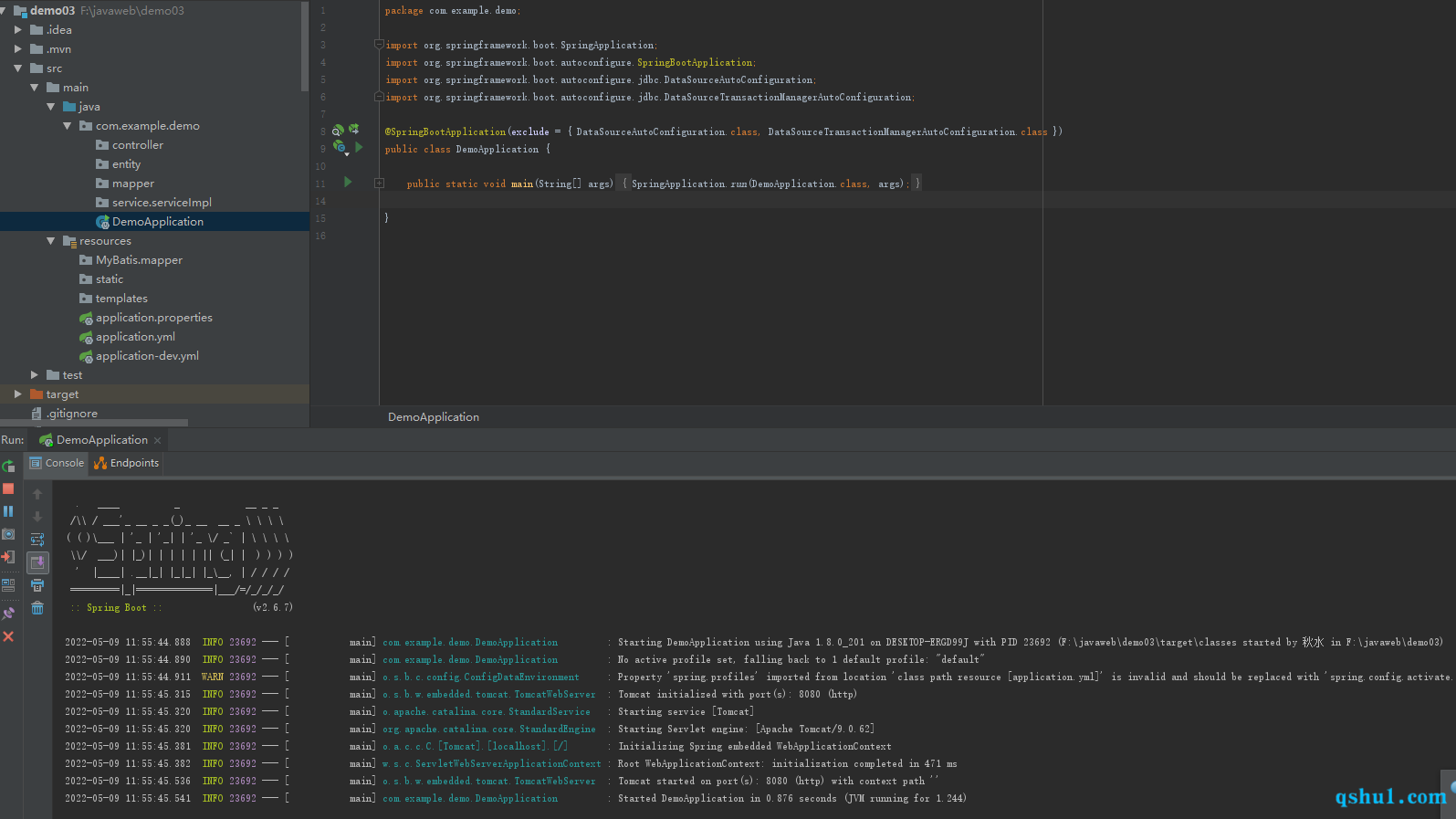Collapse the resources folder
Viewport: 1456px width, 819px height.
[x=51, y=241]
